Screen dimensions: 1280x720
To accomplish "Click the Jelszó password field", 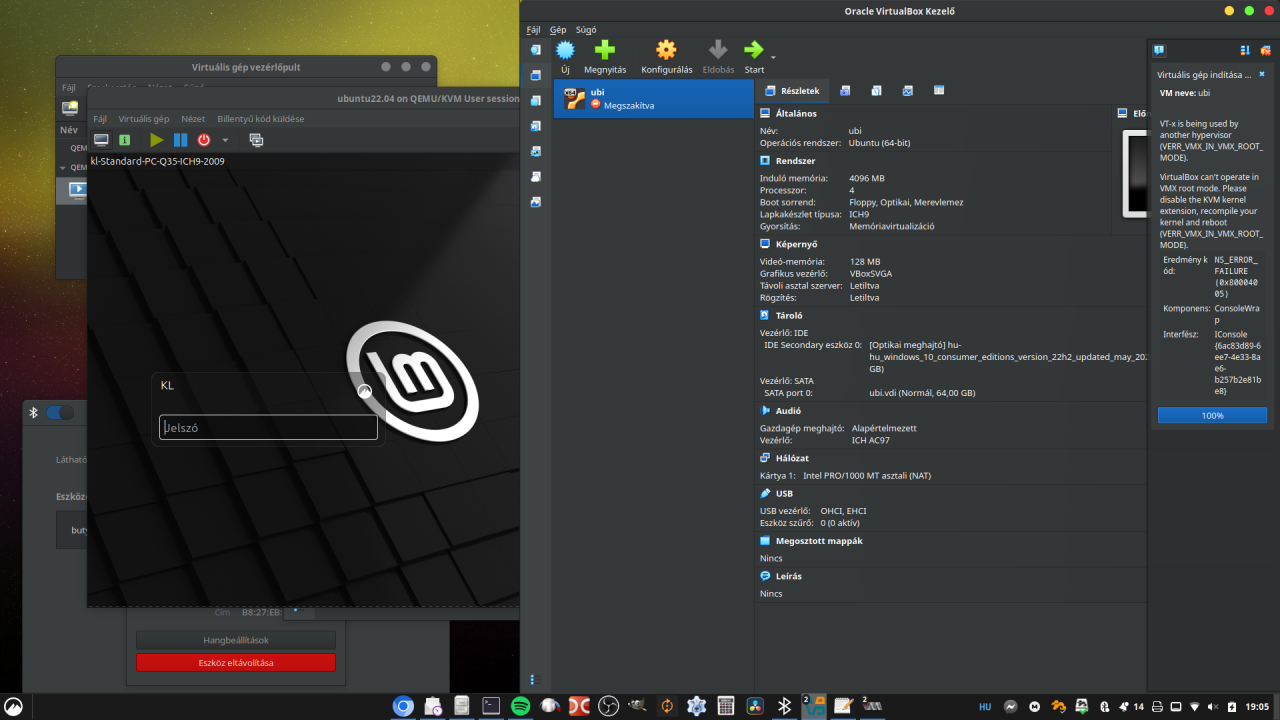I will tap(268, 428).
